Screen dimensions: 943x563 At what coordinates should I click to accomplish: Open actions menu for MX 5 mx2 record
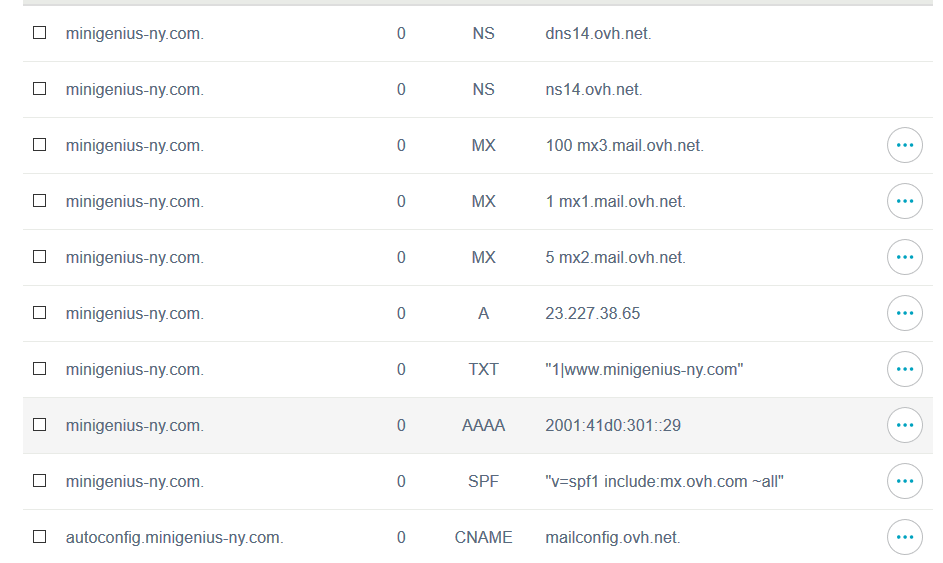[x=904, y=257]
